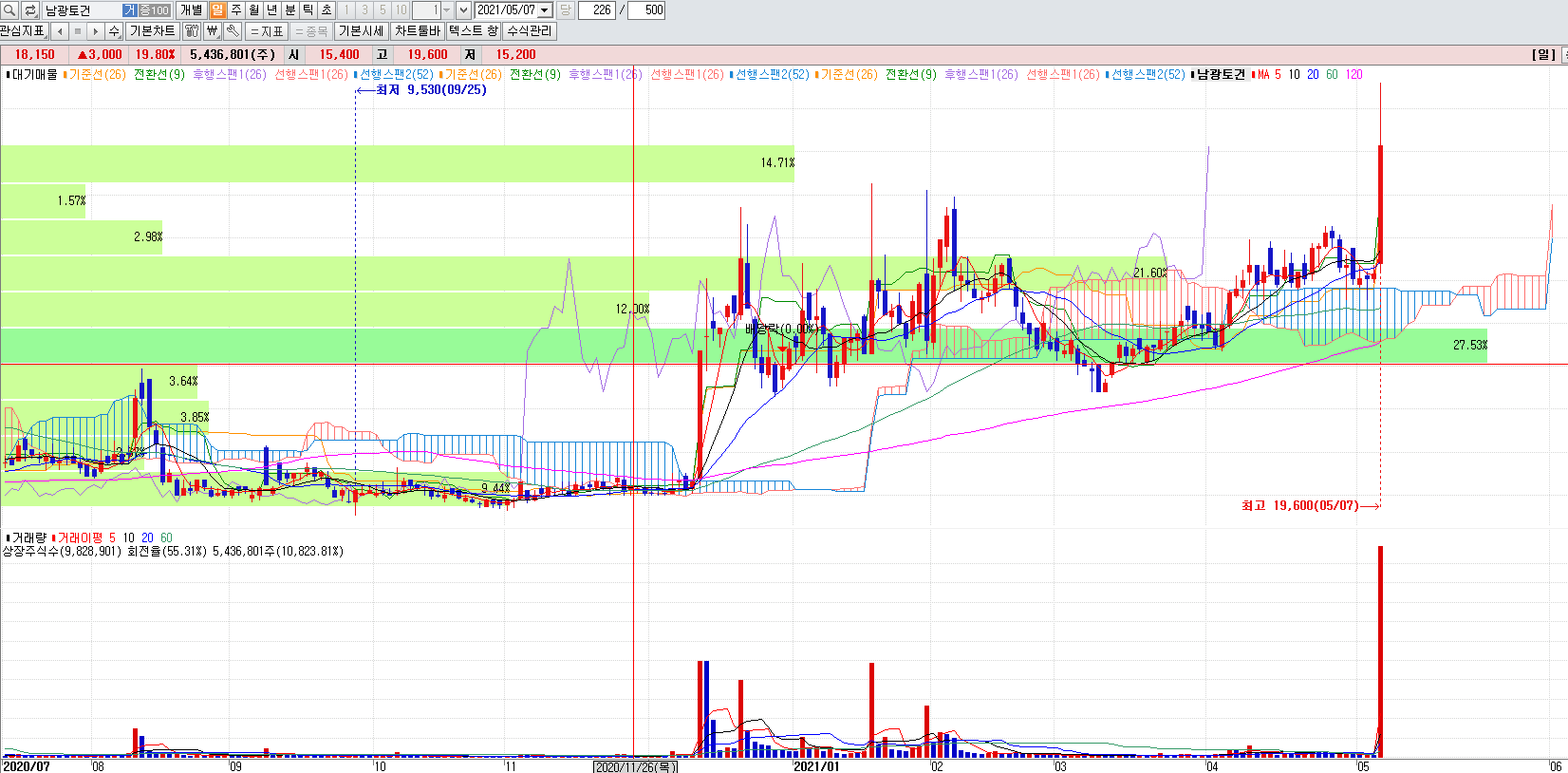Select the 주 weekly period
The height and width of the screenshot is (773, 1568).
[x=236, y=9]
